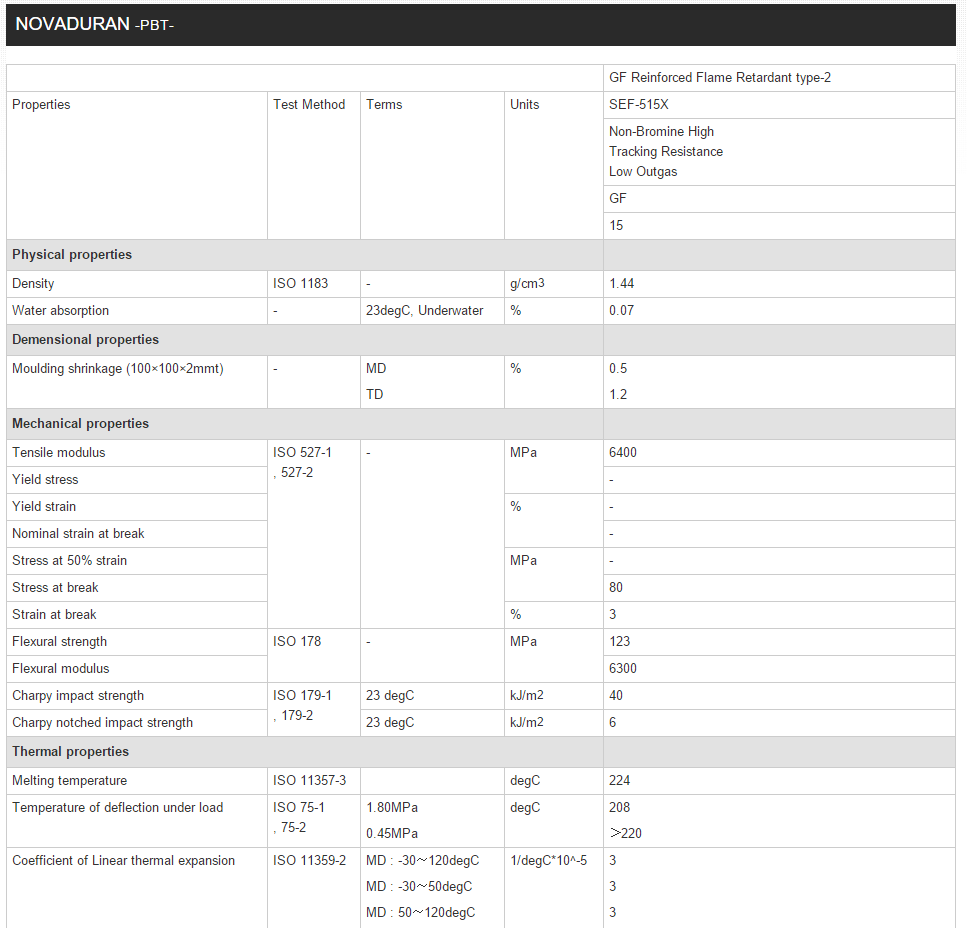This screenshot has height=928, width=967.
Task: Click the 'ISO 179-1, 179-2' test method cell
Action: (314, 709)
